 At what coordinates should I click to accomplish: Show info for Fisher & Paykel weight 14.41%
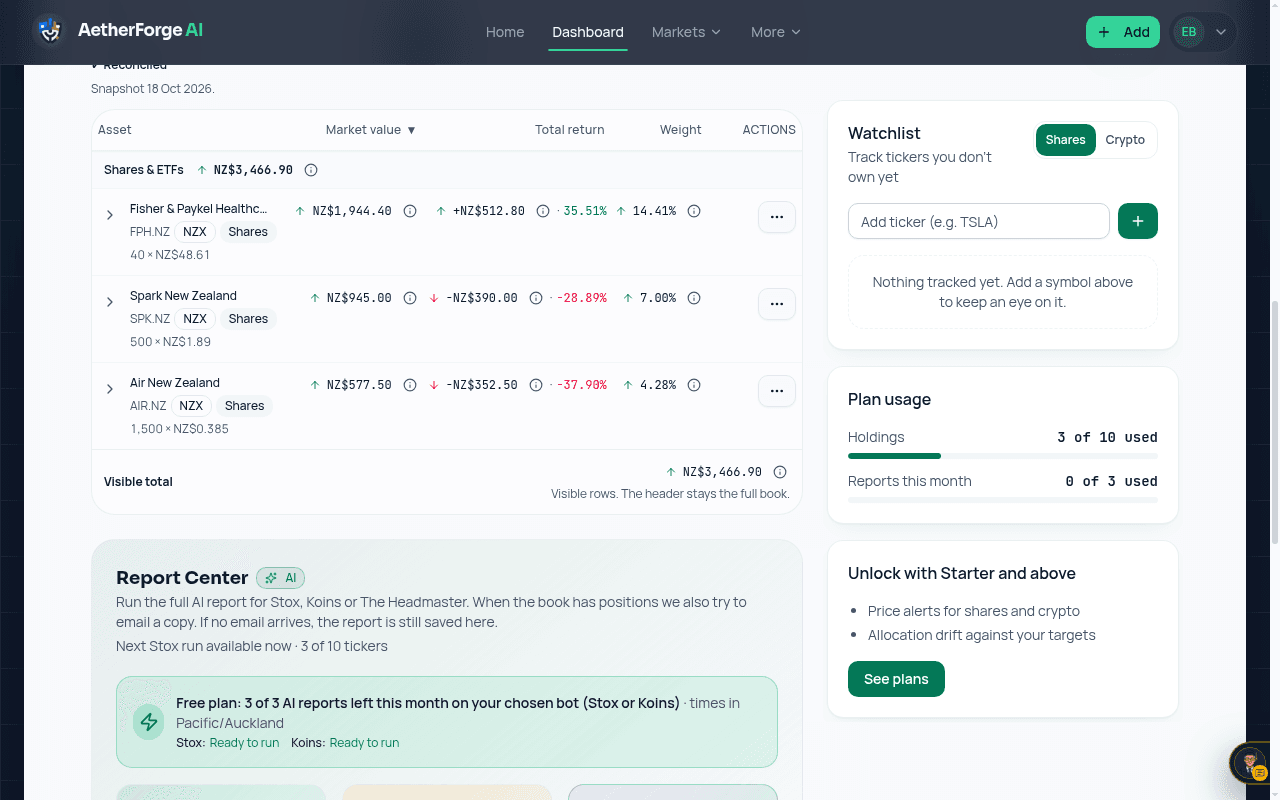point(694,211)
